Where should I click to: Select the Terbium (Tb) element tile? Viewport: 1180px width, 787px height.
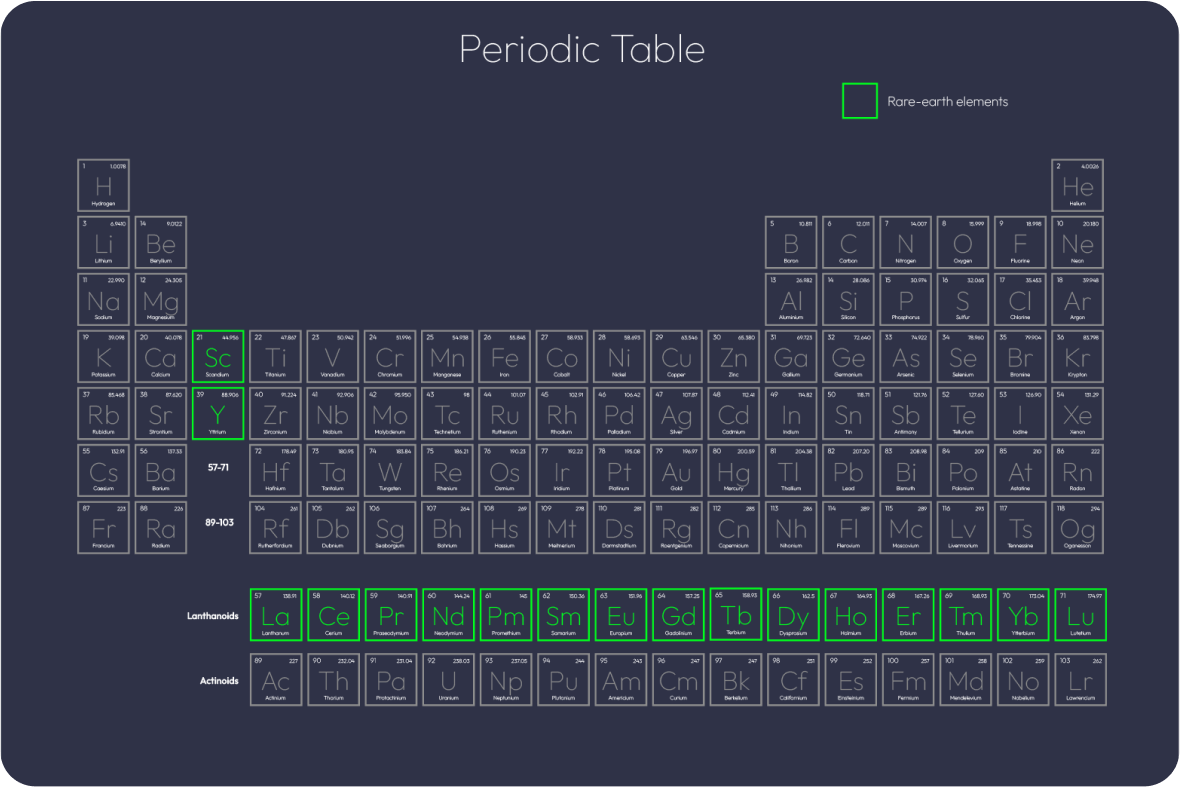tap(735, 614)
